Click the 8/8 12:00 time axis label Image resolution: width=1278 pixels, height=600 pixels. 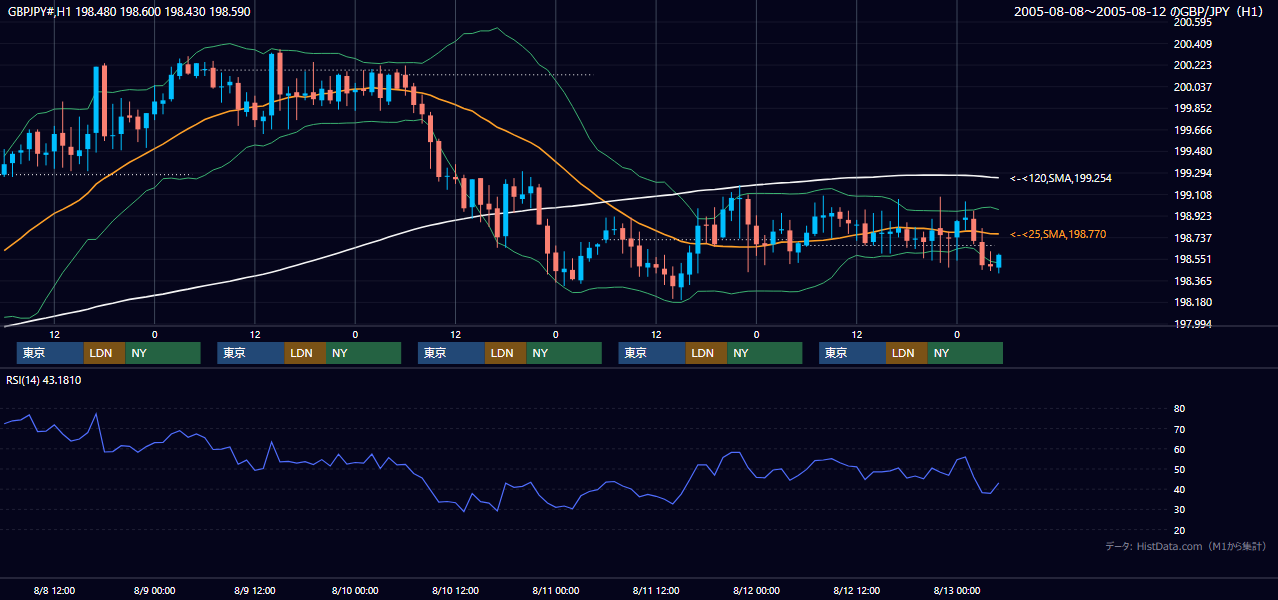coord(54,590)
